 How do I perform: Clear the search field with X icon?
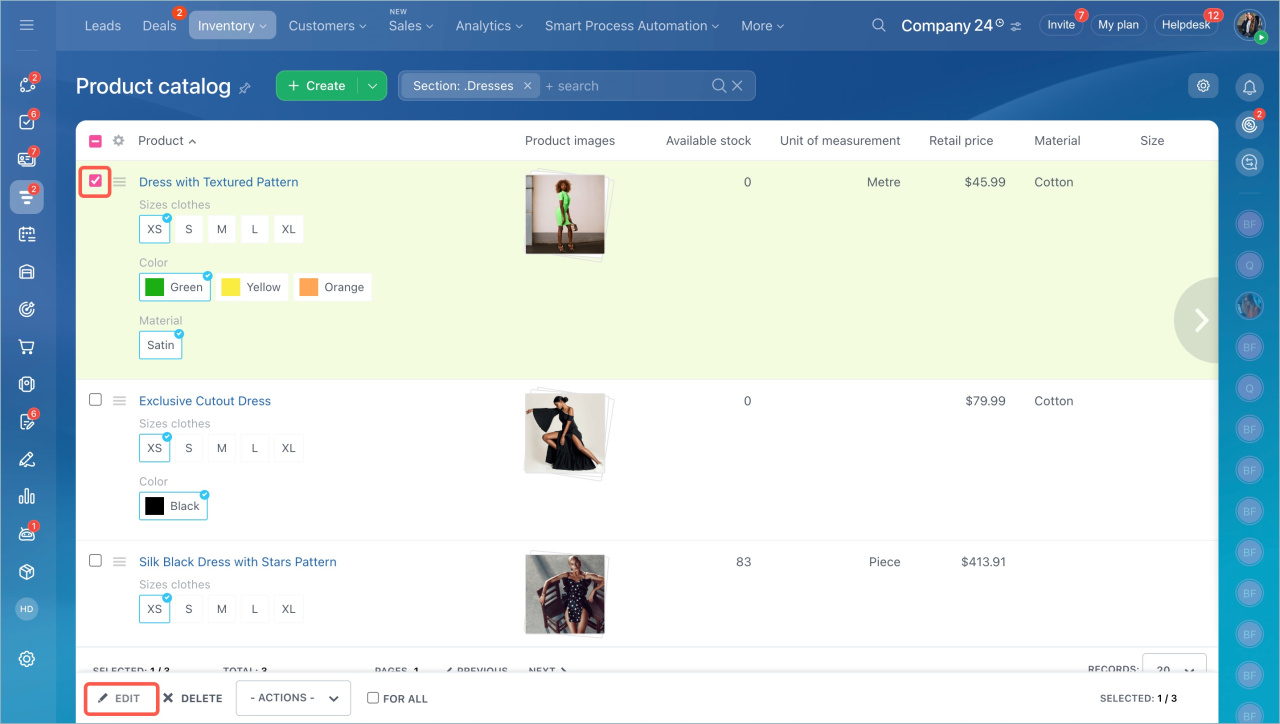(738, 86)
